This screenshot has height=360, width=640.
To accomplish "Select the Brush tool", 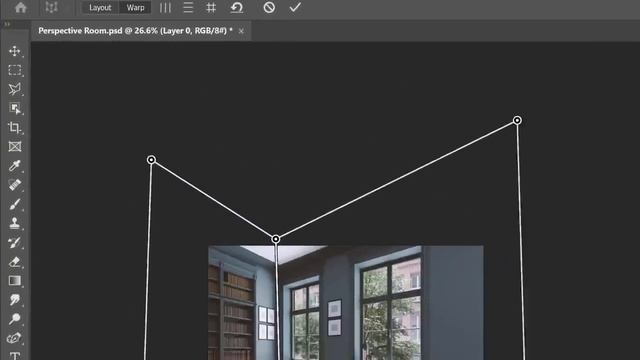I will pos(15,204).
